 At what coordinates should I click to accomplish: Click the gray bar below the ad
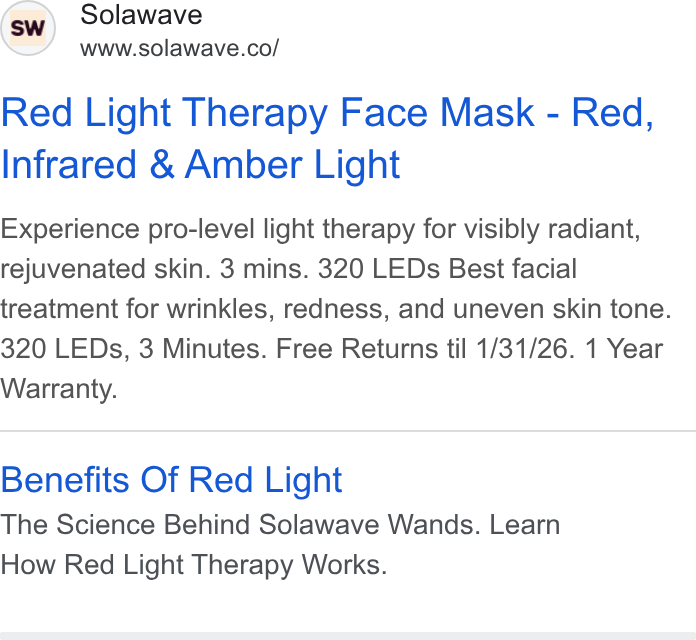point(348,636)
